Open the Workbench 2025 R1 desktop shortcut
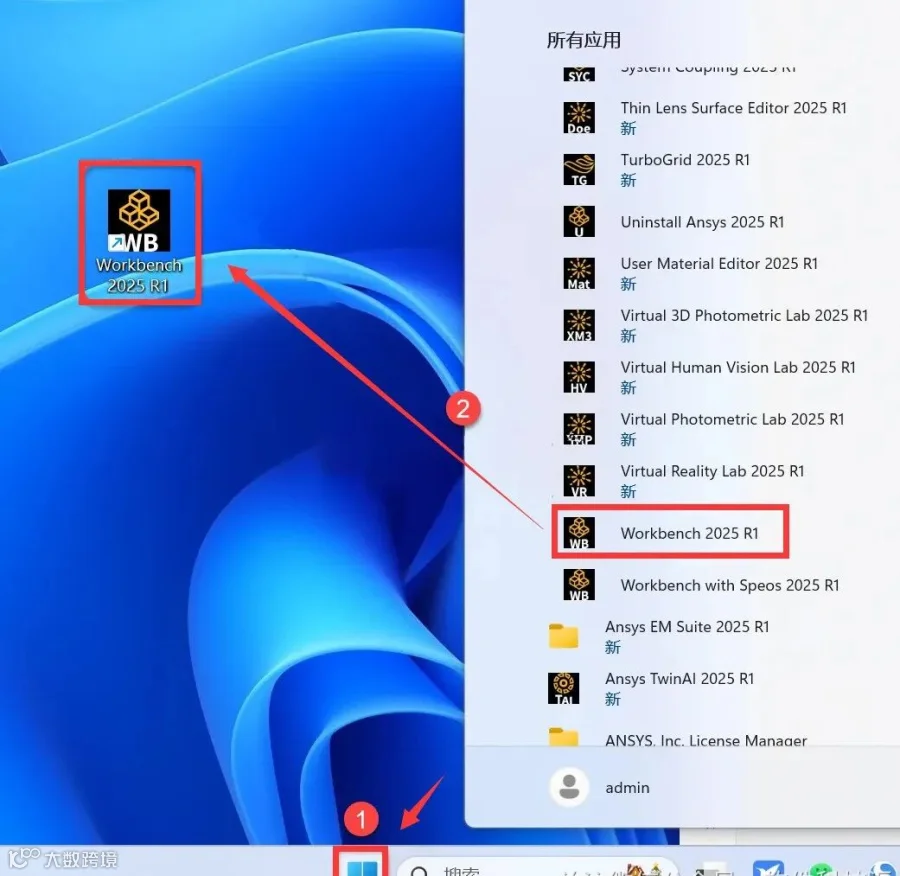This screenshot has width=900, height=876. [139, 241]
